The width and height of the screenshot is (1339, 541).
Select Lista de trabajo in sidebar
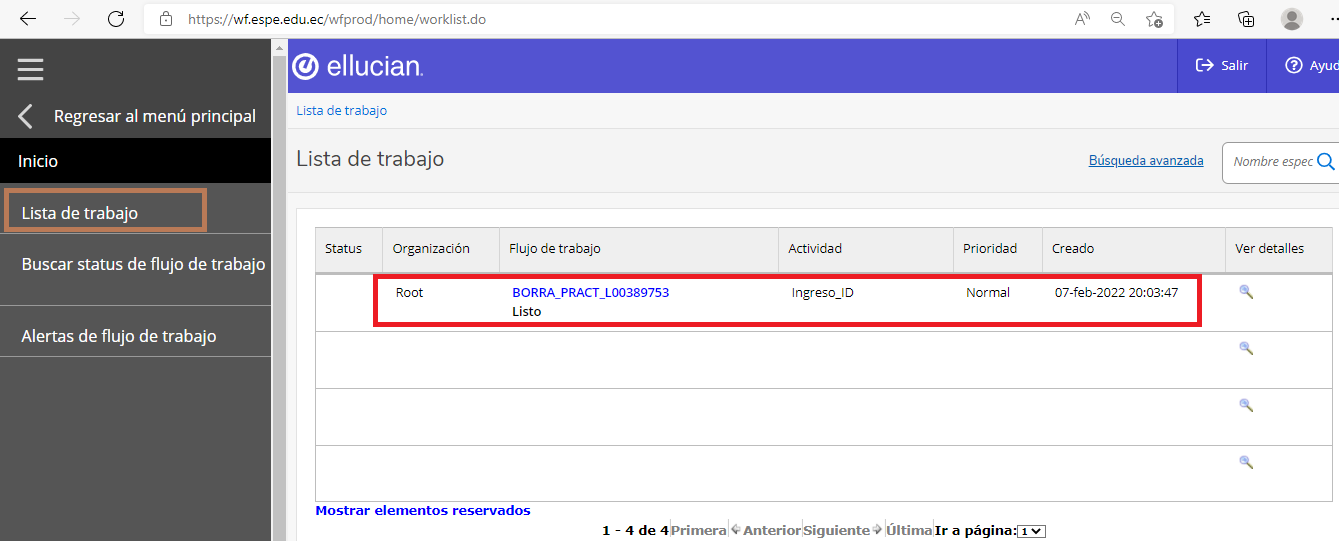pos(80,212)
